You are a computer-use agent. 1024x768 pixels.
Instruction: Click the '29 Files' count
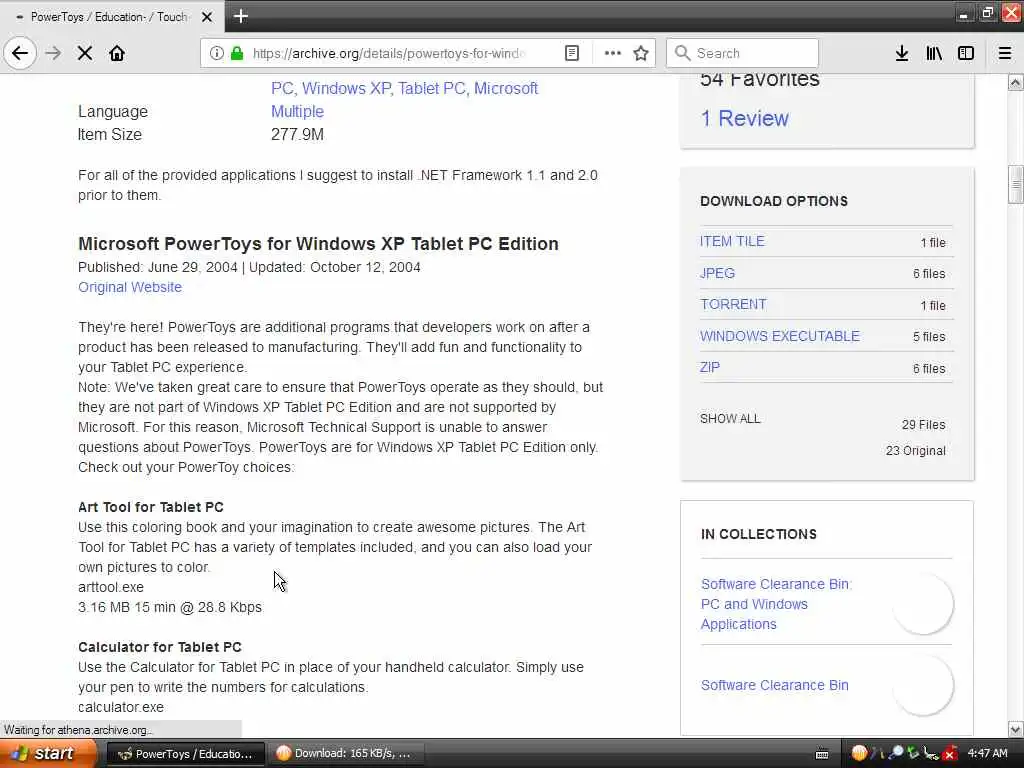click(923, 424)
